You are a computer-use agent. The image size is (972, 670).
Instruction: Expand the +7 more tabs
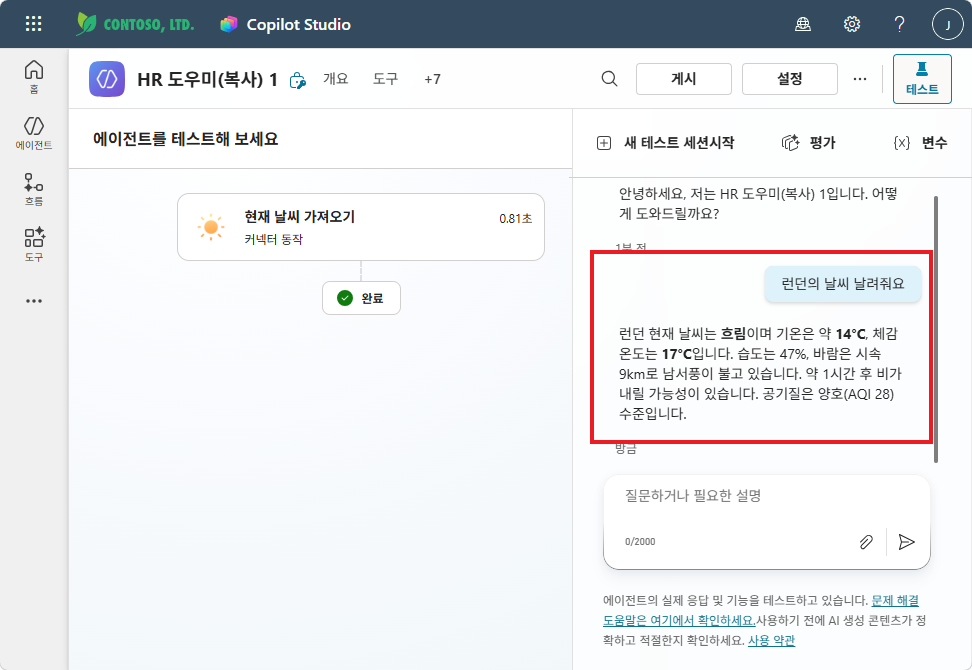tap(432, 79)
